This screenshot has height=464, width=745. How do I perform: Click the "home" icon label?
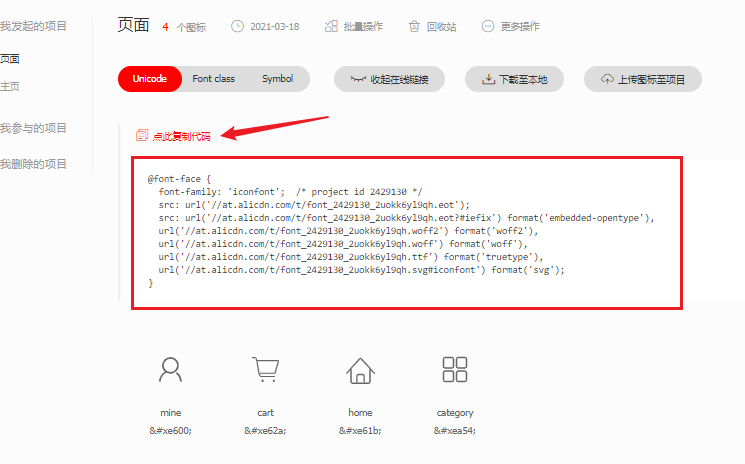coord(360,413)
